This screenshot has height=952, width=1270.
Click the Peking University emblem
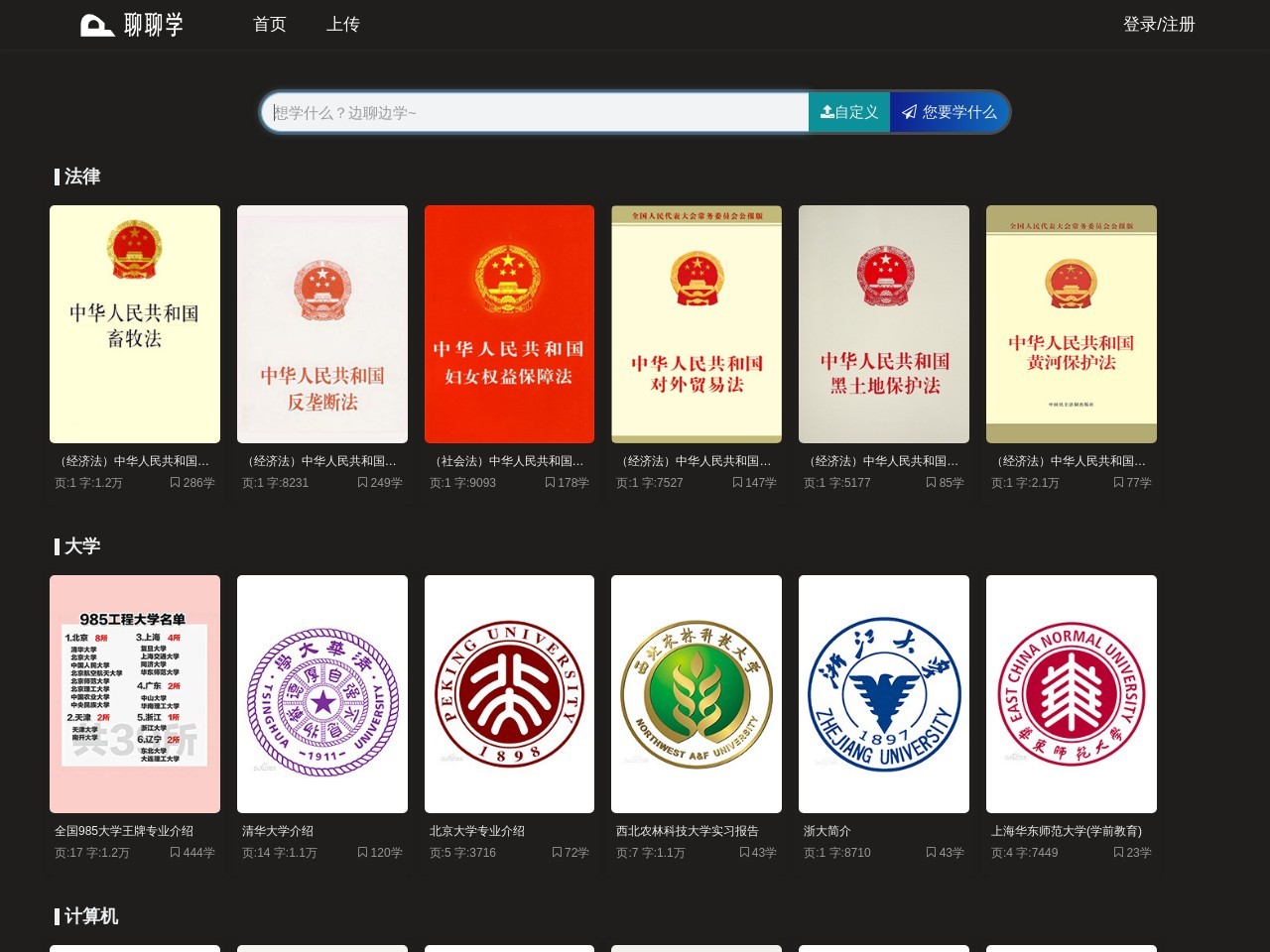[x=509, y=694]
